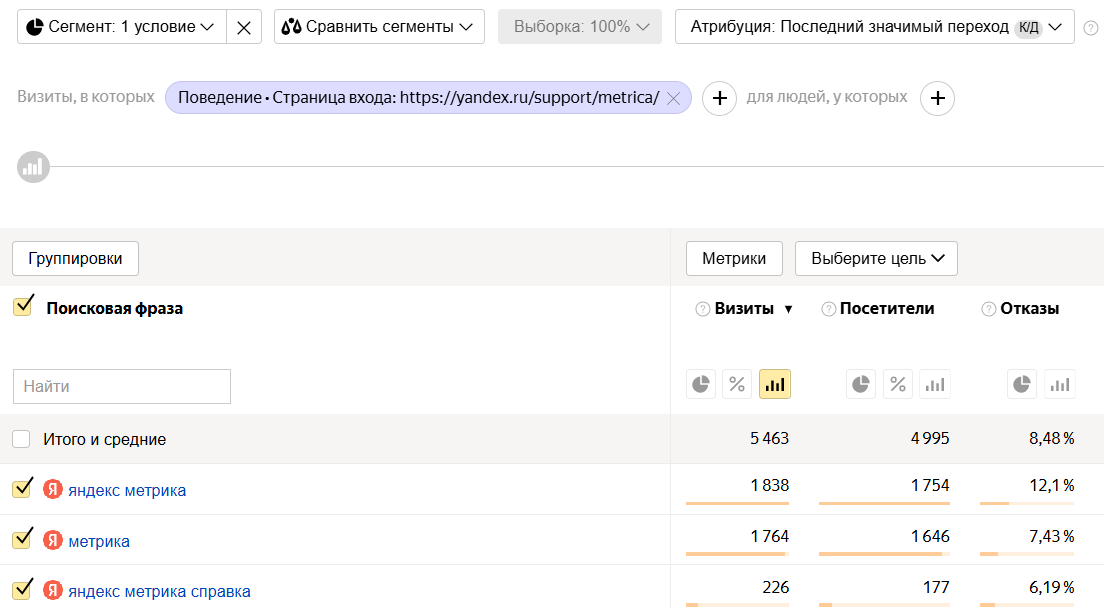Click the Группировки button
1104x608 pixels.
click(x=75, y=258)
